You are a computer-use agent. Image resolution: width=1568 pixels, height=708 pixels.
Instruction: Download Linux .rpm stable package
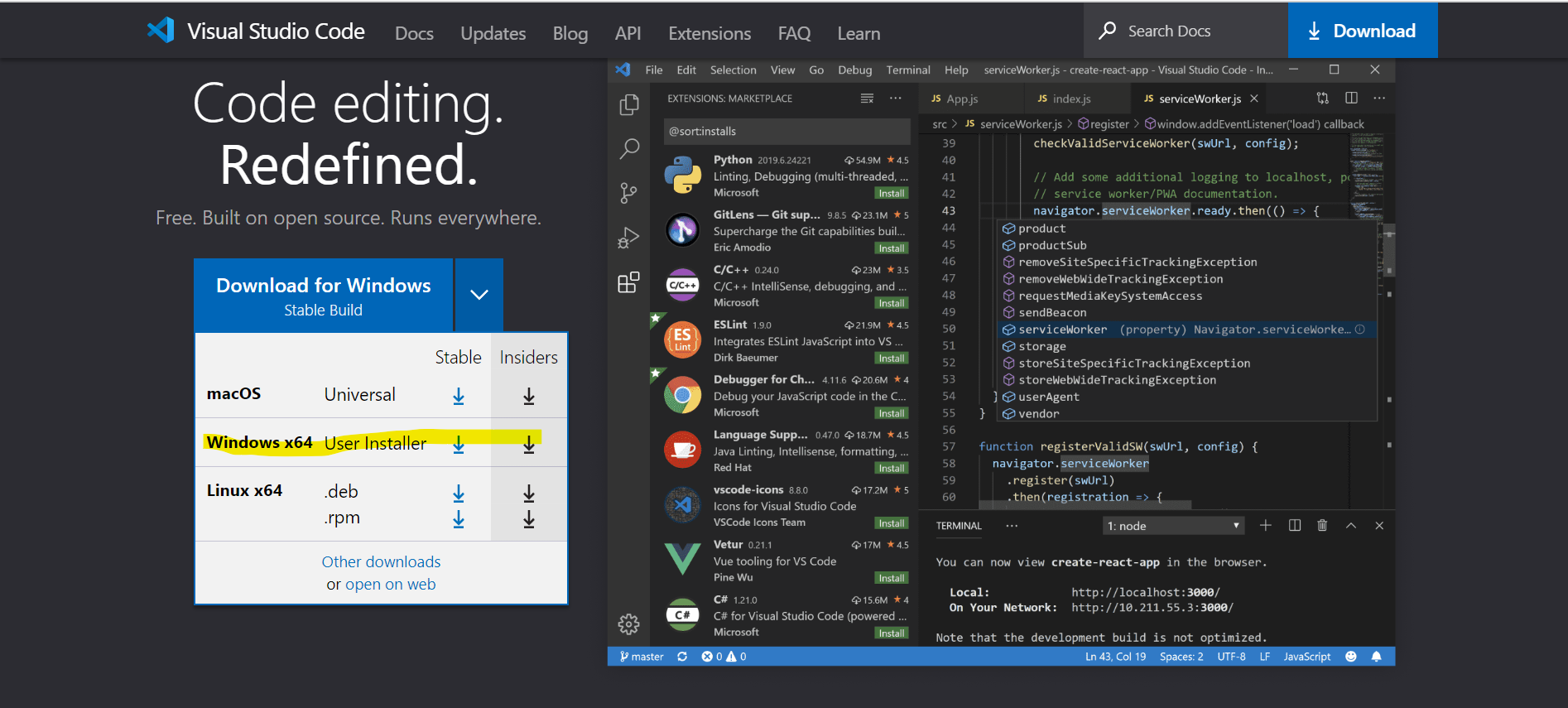click(459, 519)
